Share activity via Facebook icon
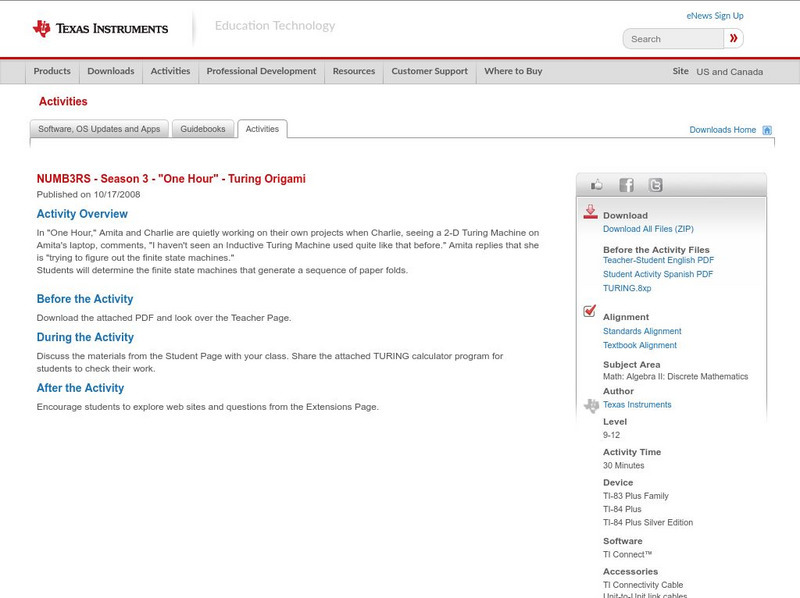 click(626, 185)
